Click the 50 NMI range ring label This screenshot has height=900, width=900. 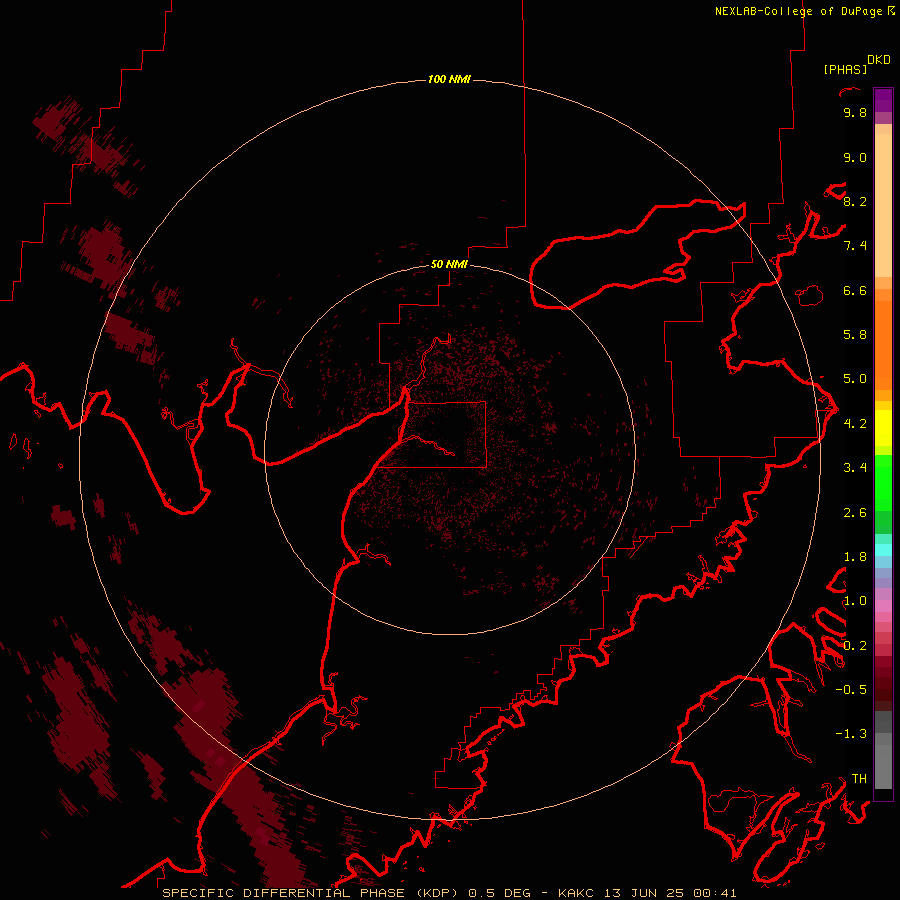click(x=449, y=264)
